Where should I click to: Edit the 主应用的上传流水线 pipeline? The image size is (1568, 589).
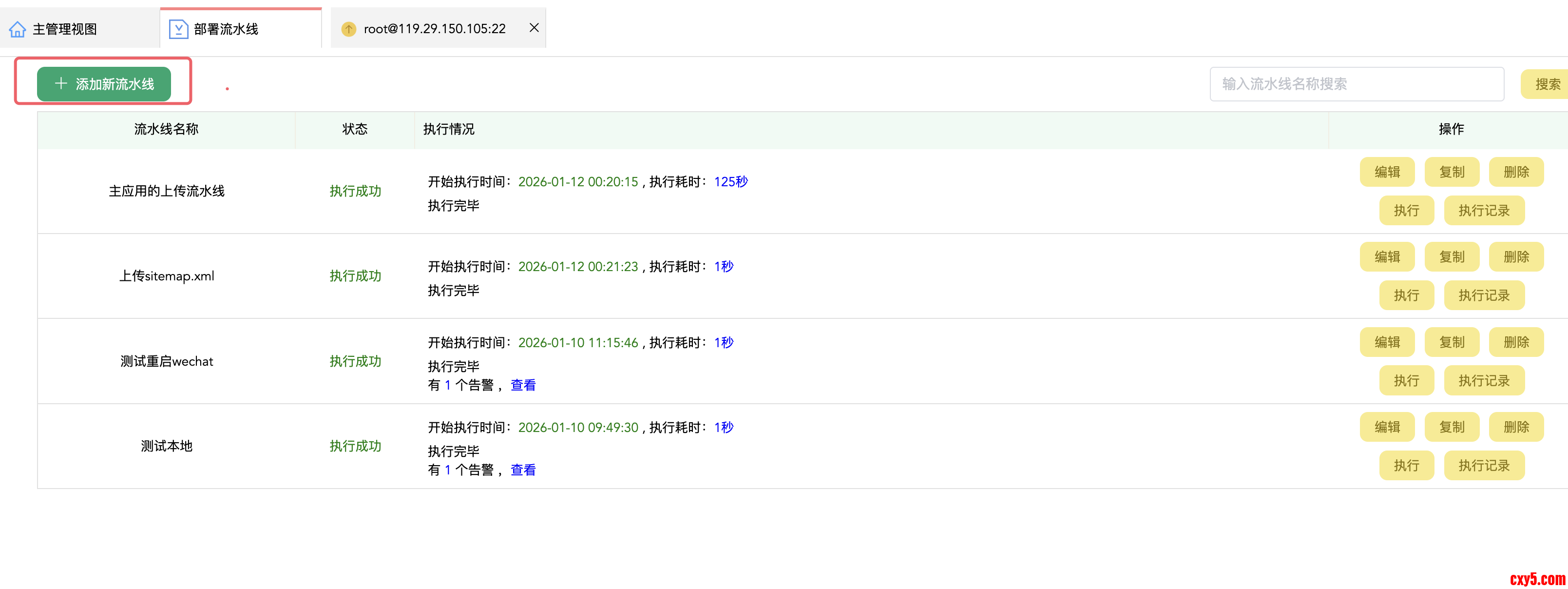click(x=1387, y=173)
